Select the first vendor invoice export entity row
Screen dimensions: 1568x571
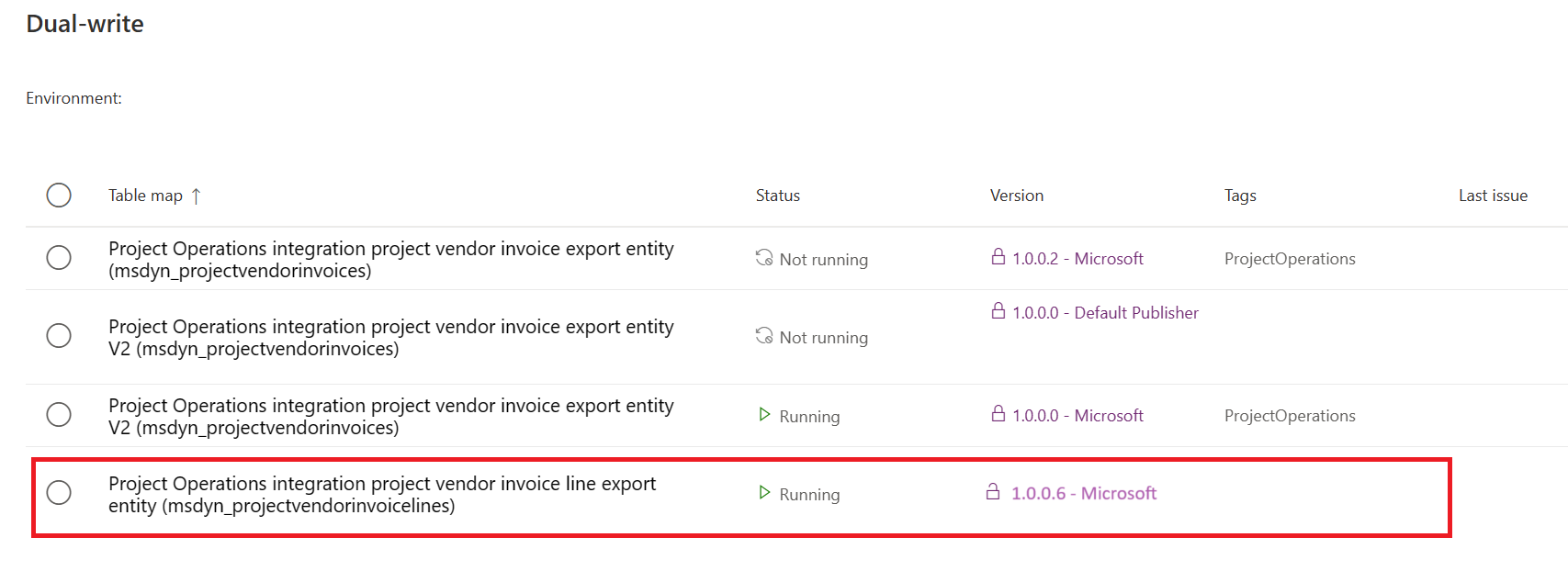click(59, 258)
